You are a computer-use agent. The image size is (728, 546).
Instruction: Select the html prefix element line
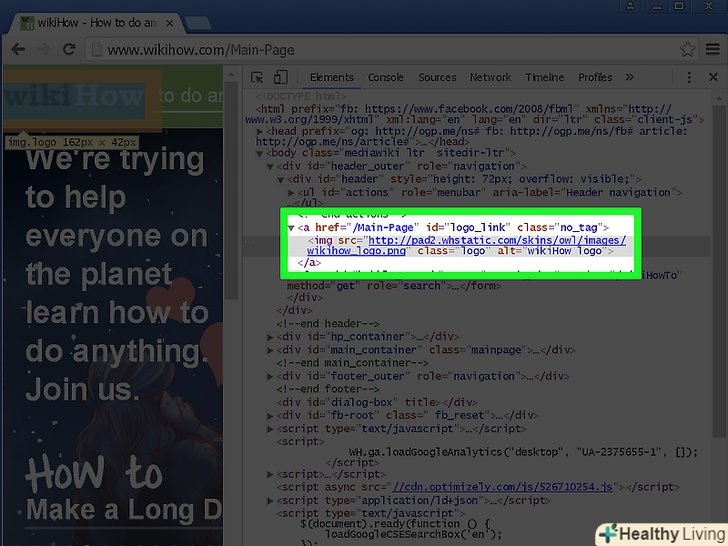[x=474, y=114]
